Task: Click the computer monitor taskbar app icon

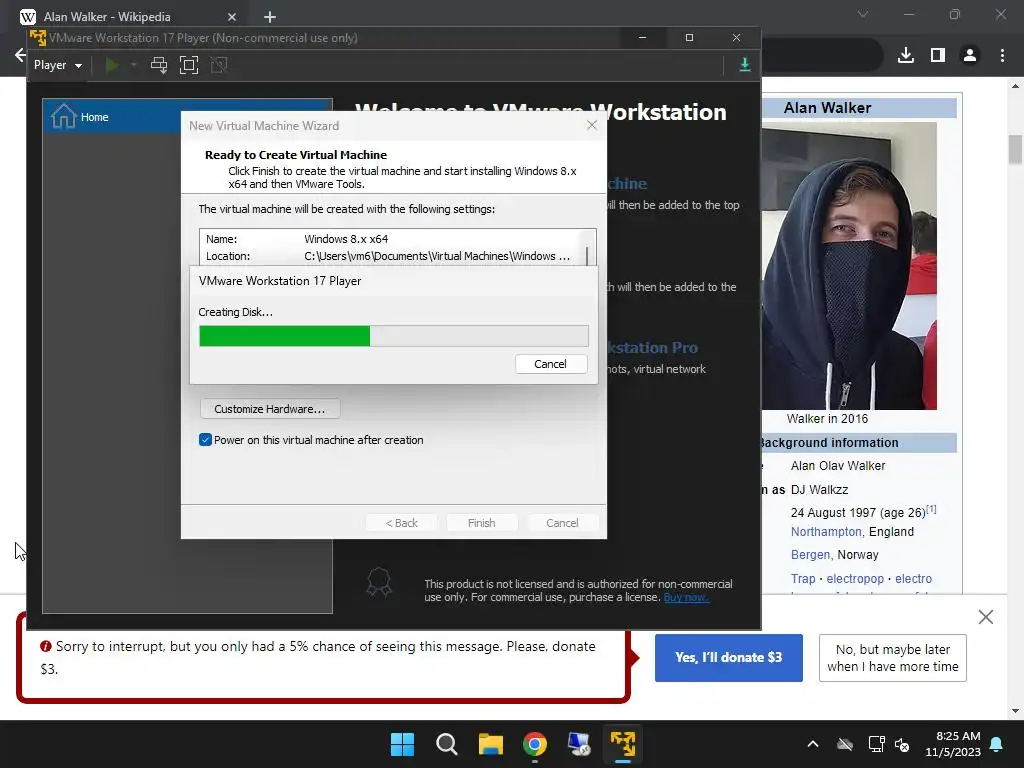Action: click(579, 744)
